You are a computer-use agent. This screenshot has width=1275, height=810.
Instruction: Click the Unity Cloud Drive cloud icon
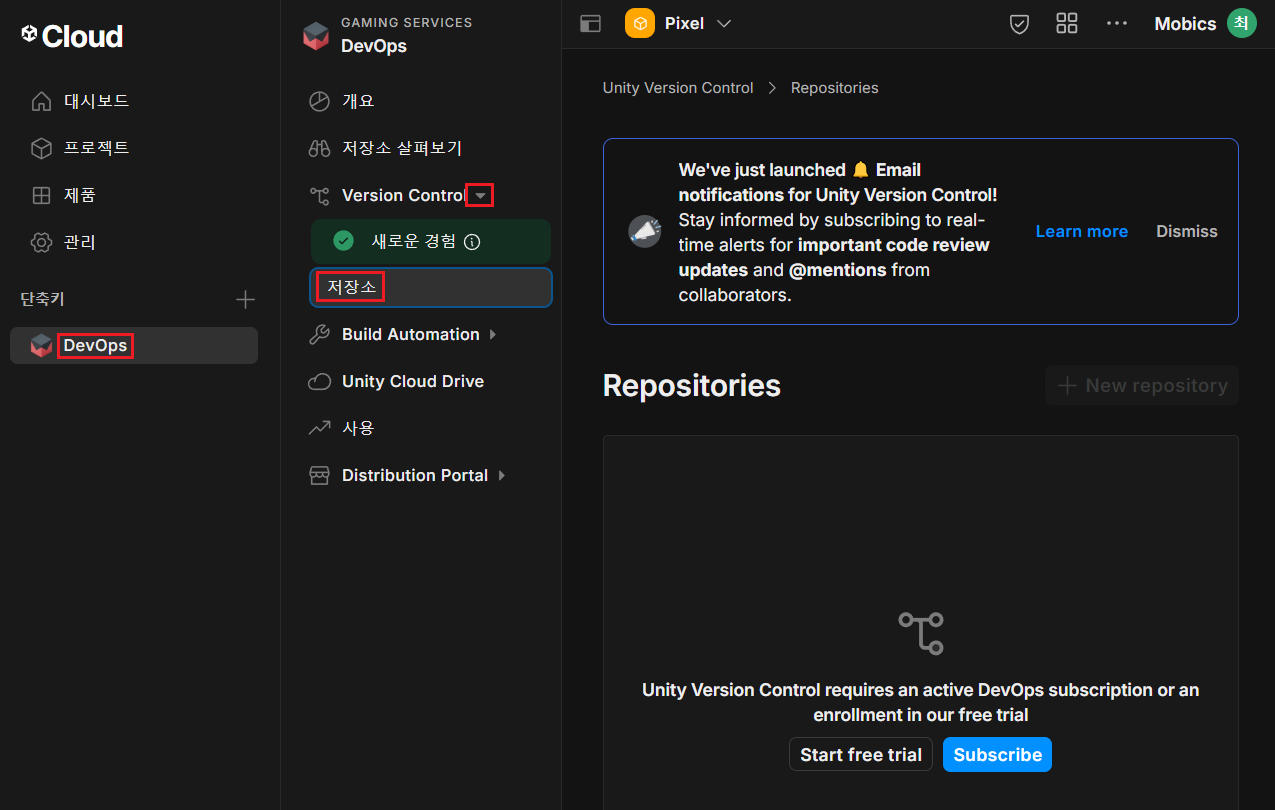[x=319, y=381]
